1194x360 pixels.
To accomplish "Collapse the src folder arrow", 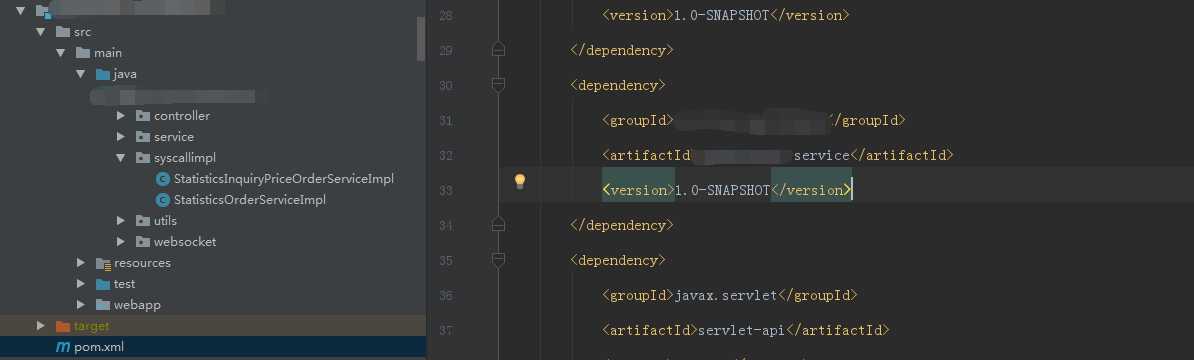I will [x=40, y=32].
